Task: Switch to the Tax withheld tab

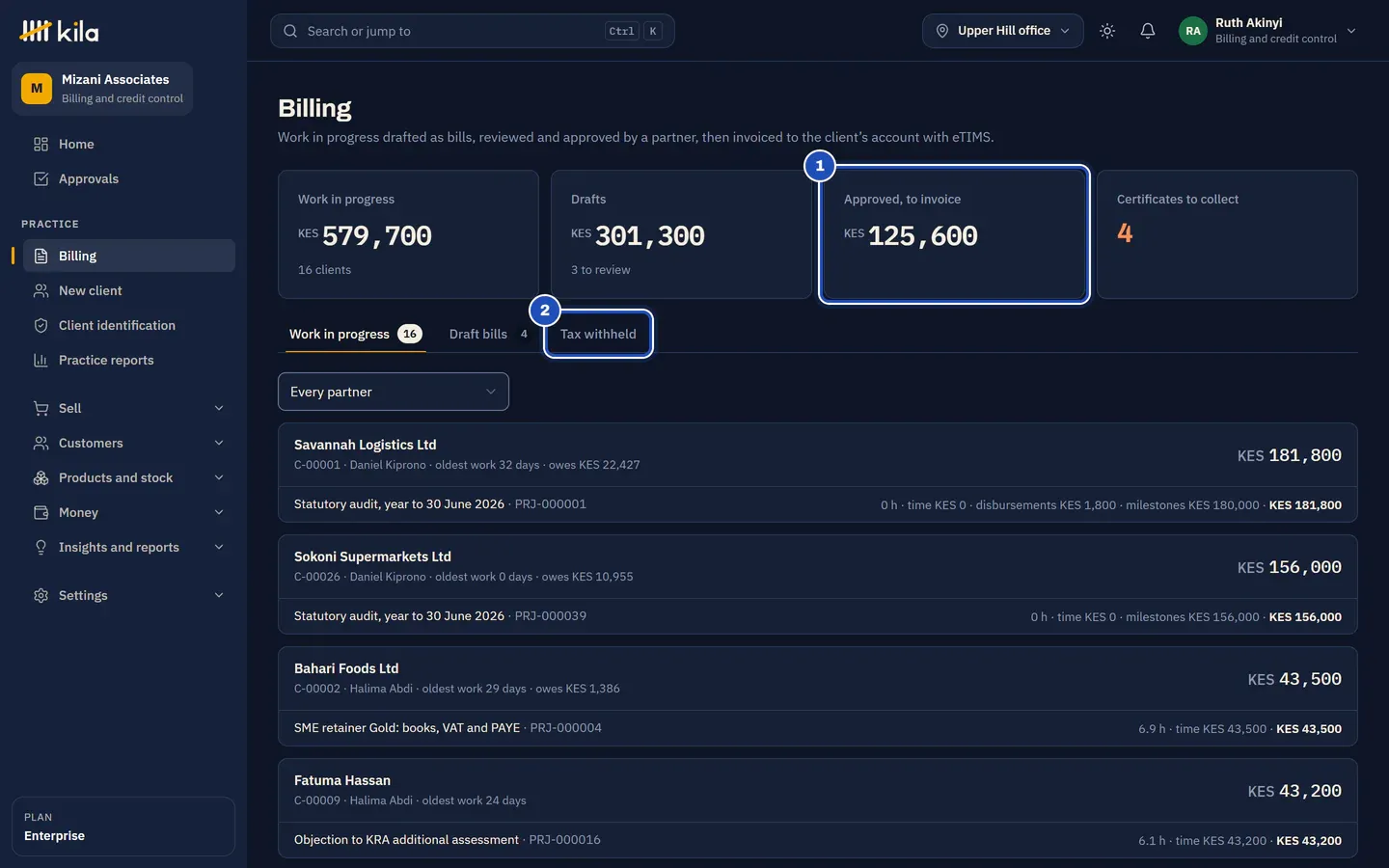Action: click(598, 334)
